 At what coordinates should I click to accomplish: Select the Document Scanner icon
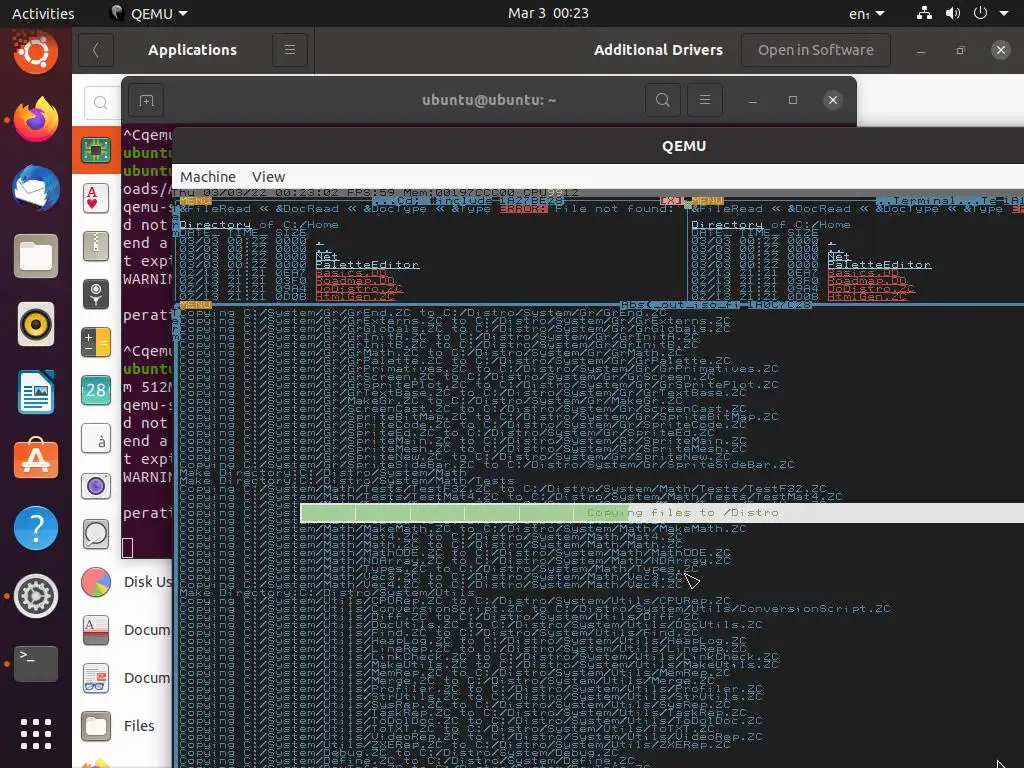[x=96, y=630]
